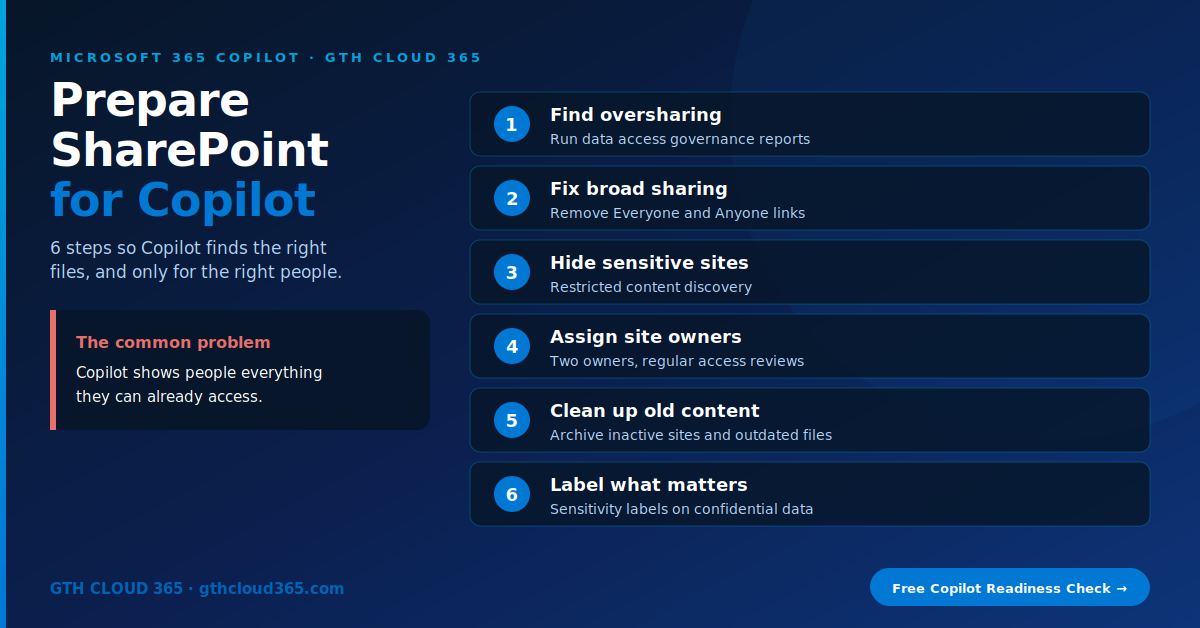Click 'Archive inactive sites and outdated files' text

pos(691,435)
